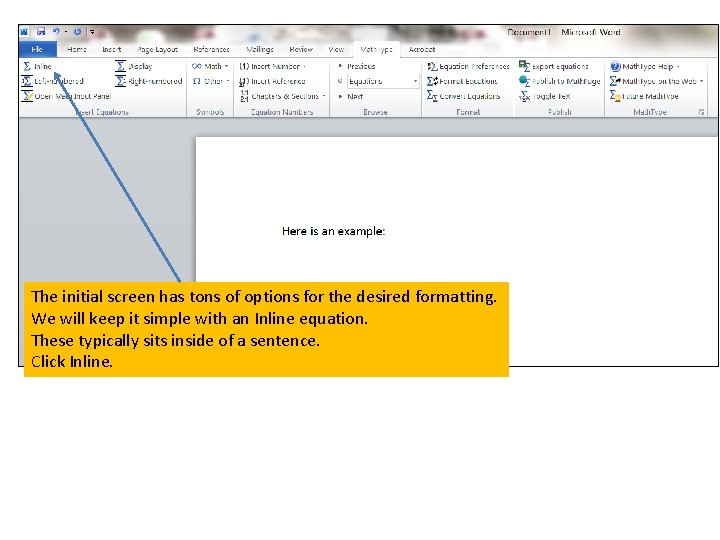Screen dimensions: 720x540
Task: Insert an Inline MathType equation
Action: pos(38,66)
